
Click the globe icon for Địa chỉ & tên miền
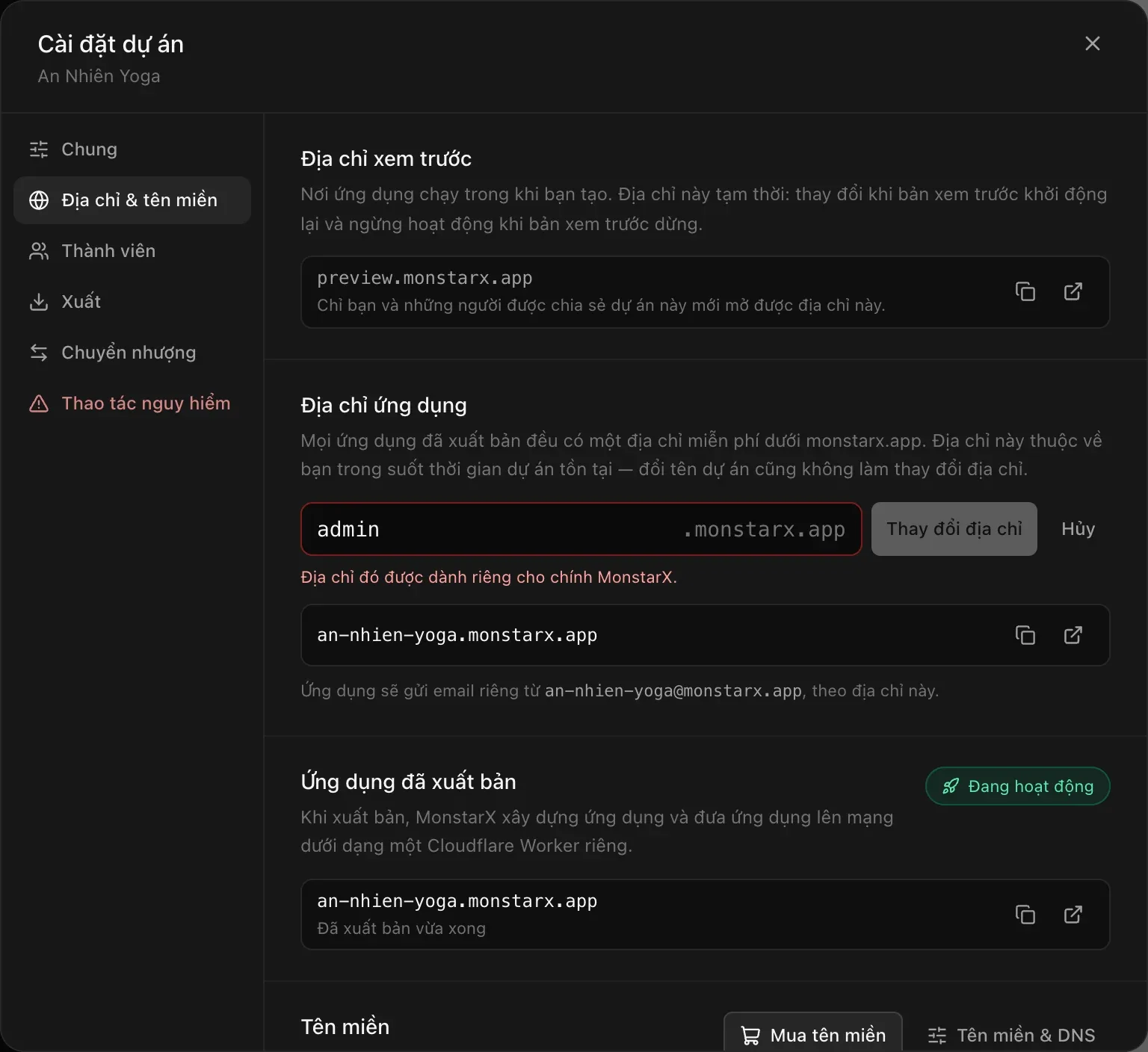[x=39, y=200]
